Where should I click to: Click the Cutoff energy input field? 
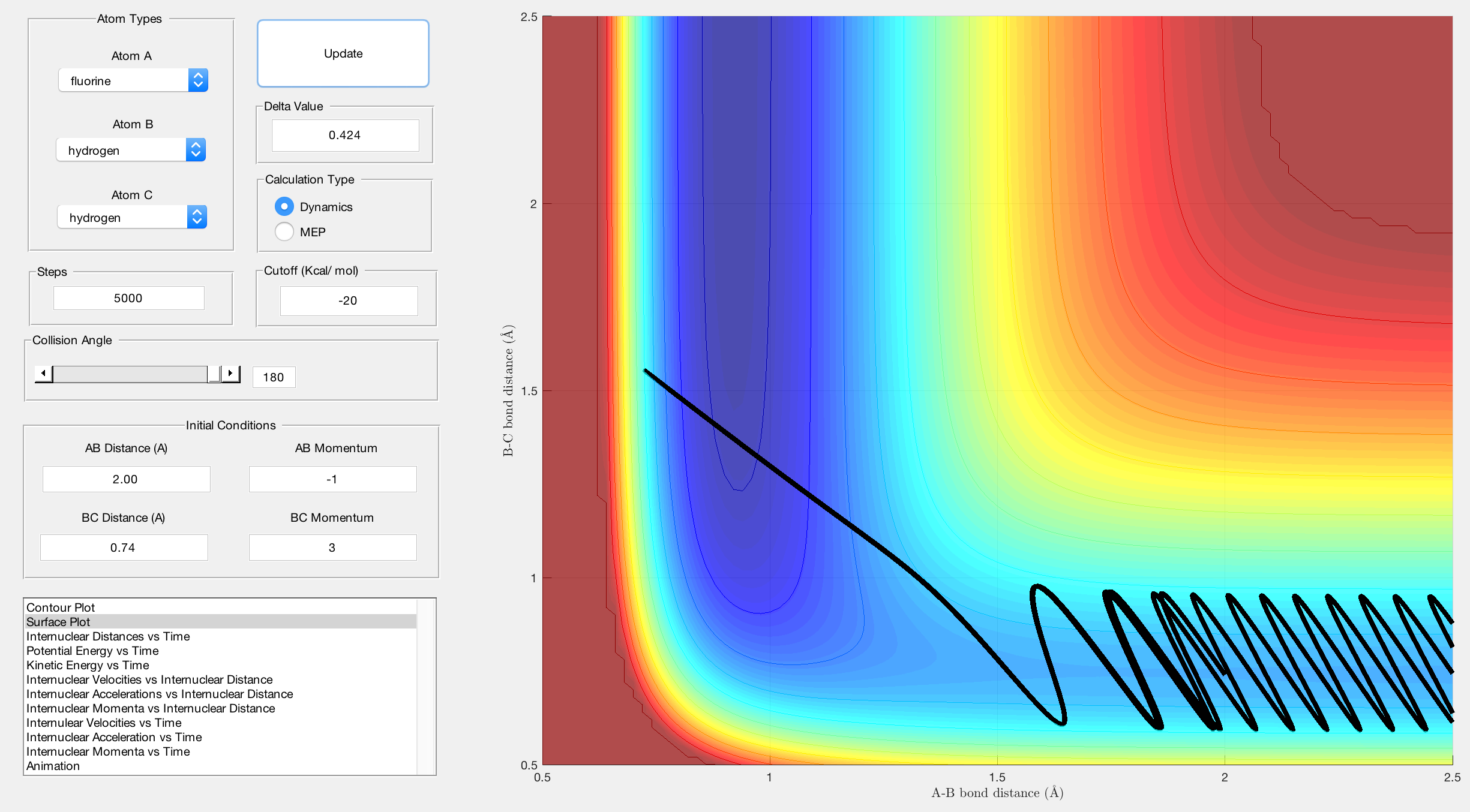pyautogui.click(x=348, y=300)
